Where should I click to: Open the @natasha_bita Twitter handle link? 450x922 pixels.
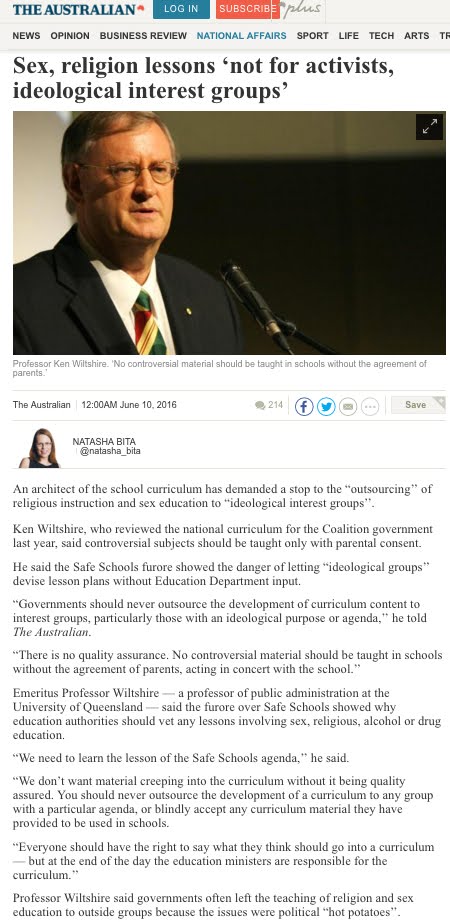[x=110, y=452]
